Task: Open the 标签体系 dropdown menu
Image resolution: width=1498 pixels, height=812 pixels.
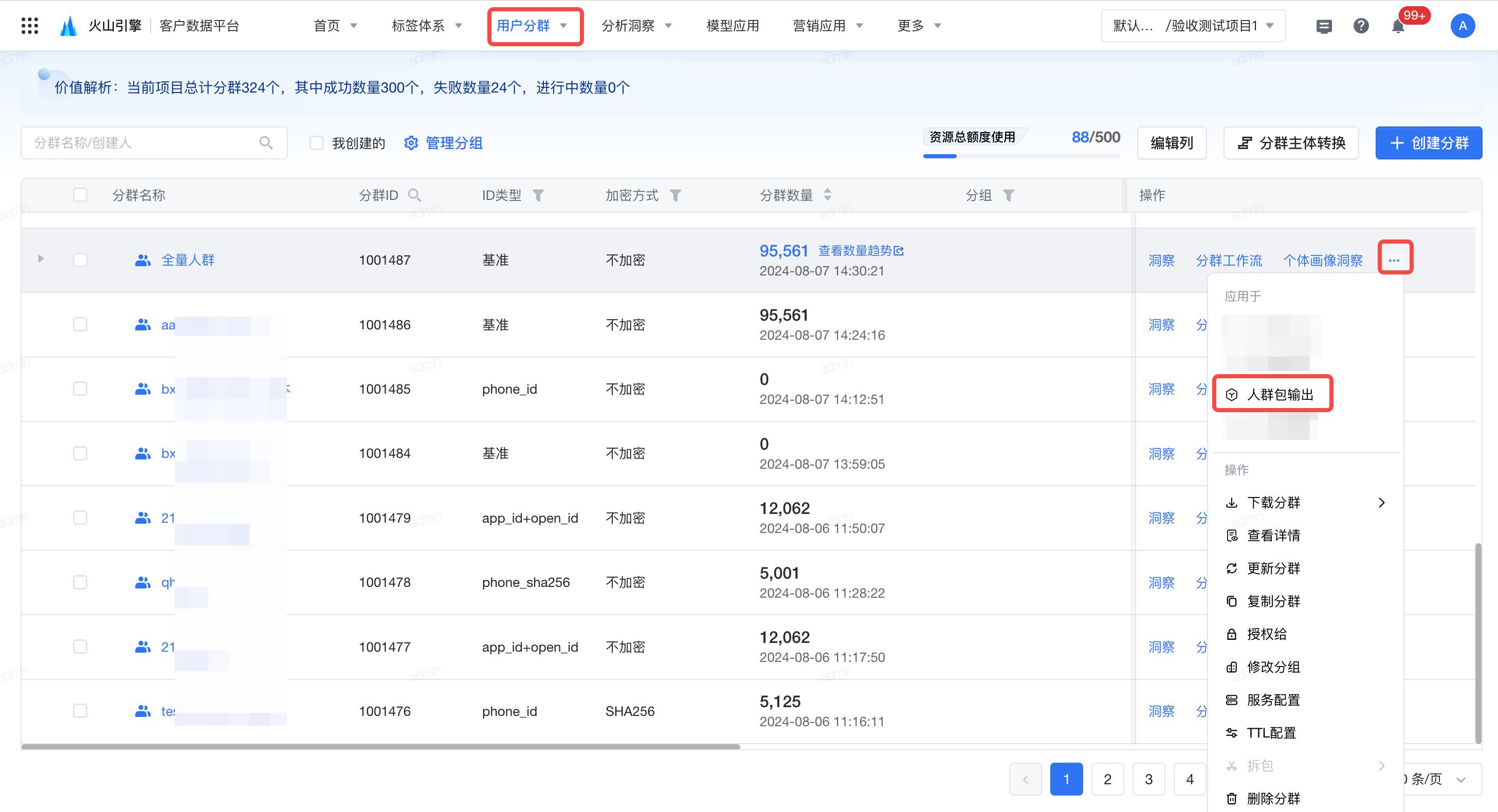Action: click(427, 26)
